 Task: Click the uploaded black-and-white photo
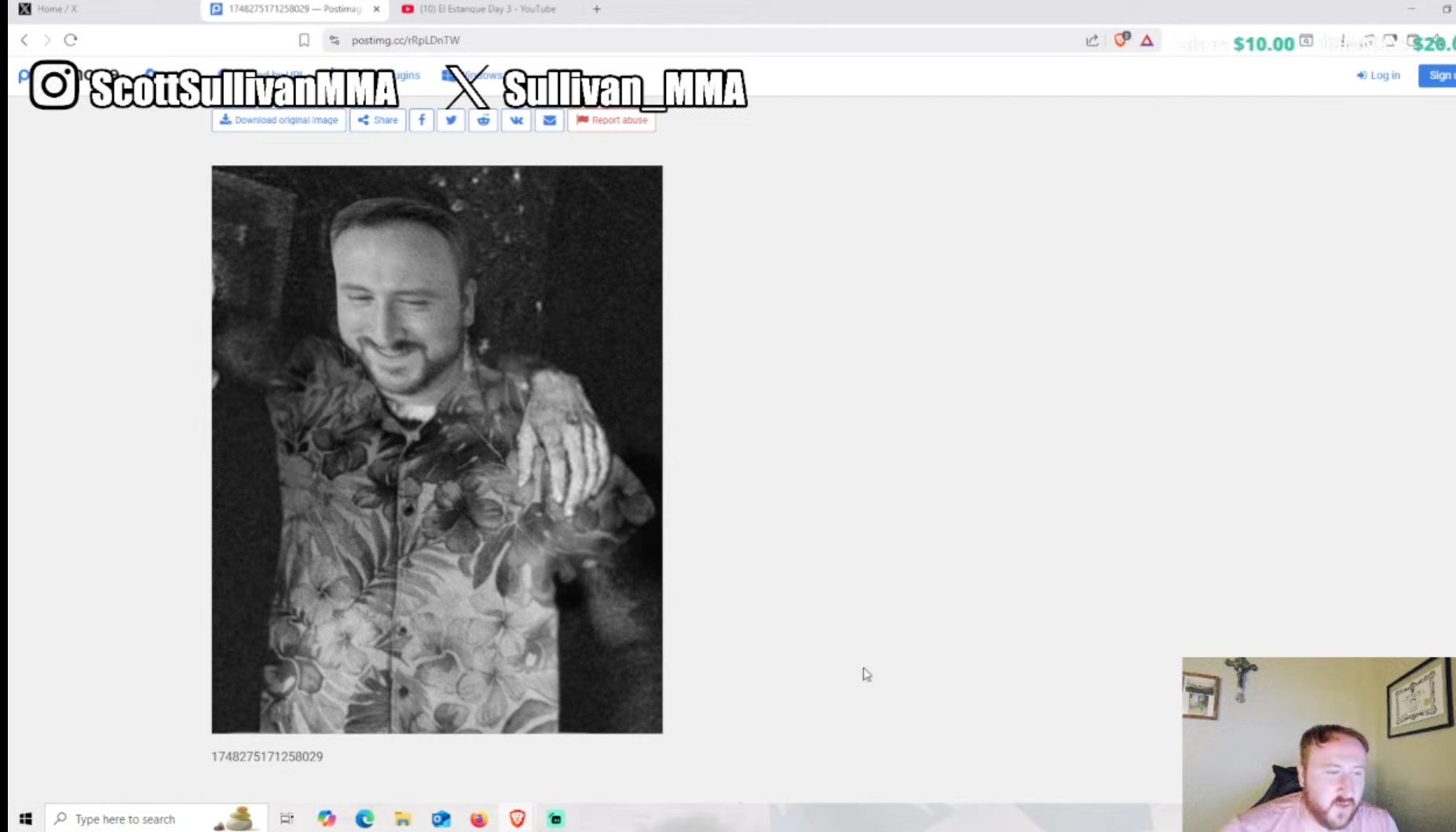point(437,449)
